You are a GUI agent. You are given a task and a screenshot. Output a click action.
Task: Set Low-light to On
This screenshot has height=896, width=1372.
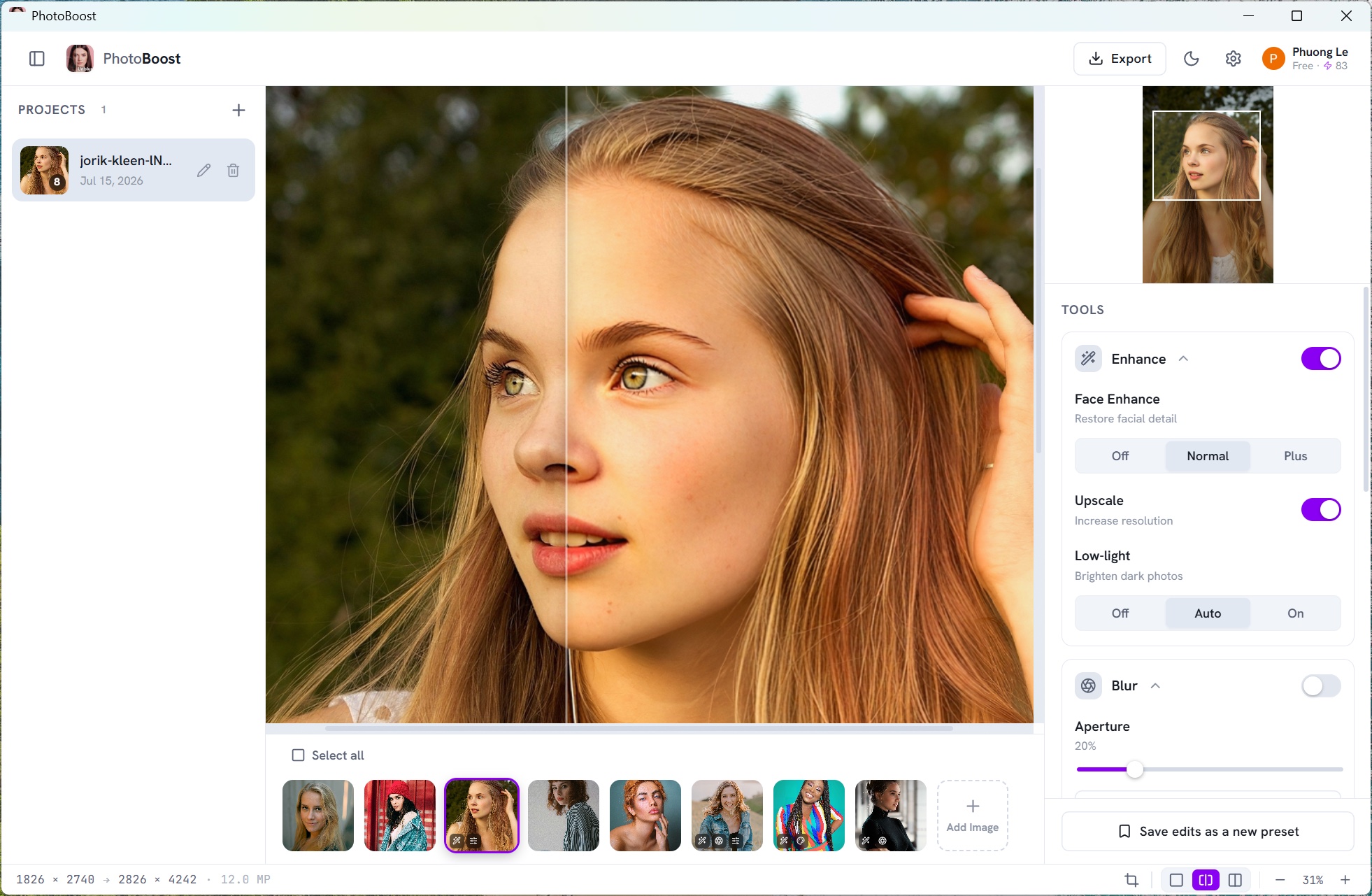point(1295,613)
